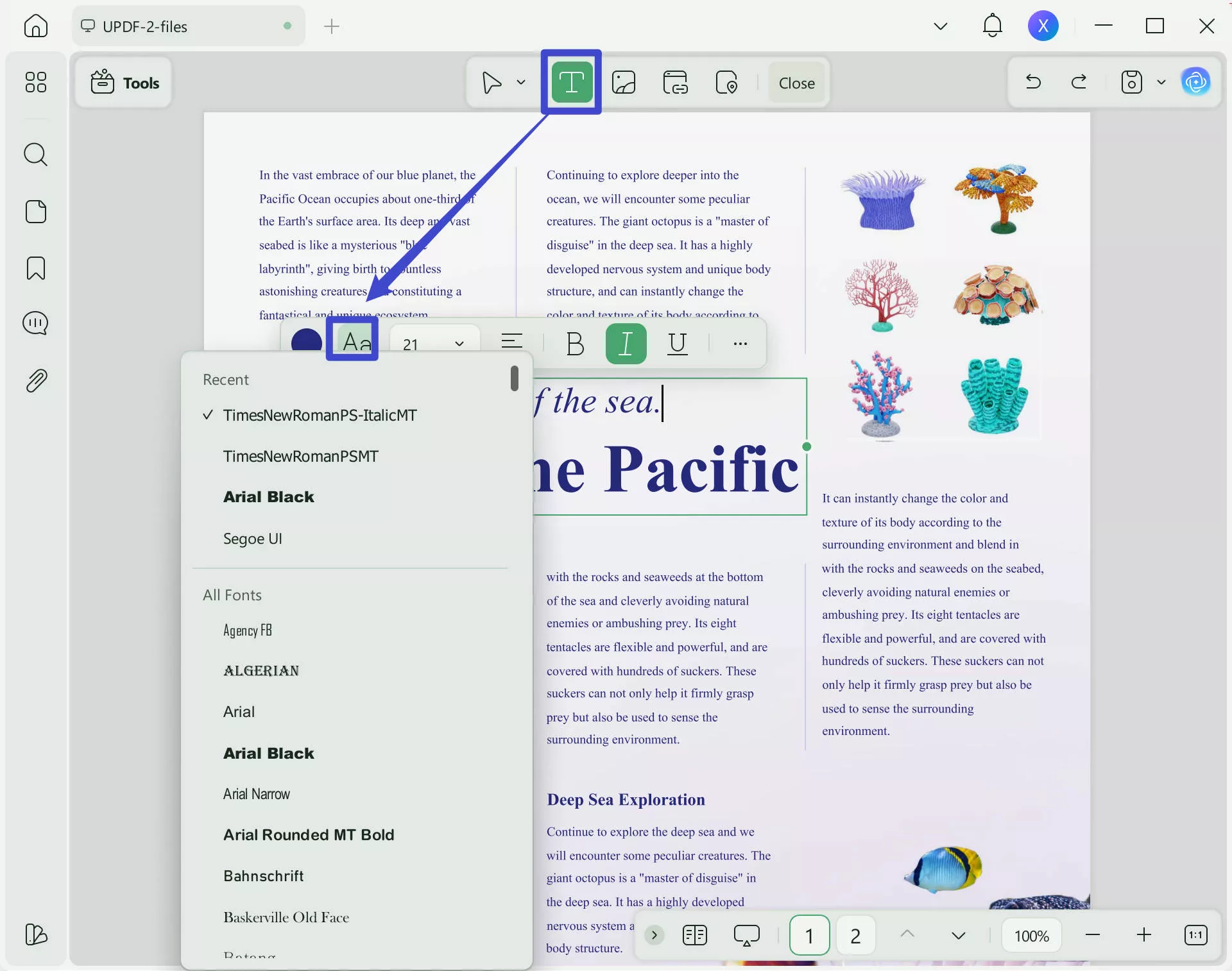Screen dimensions: 1232x971
Task: Open the search panel in the sidebar
Action: (35, 155)
